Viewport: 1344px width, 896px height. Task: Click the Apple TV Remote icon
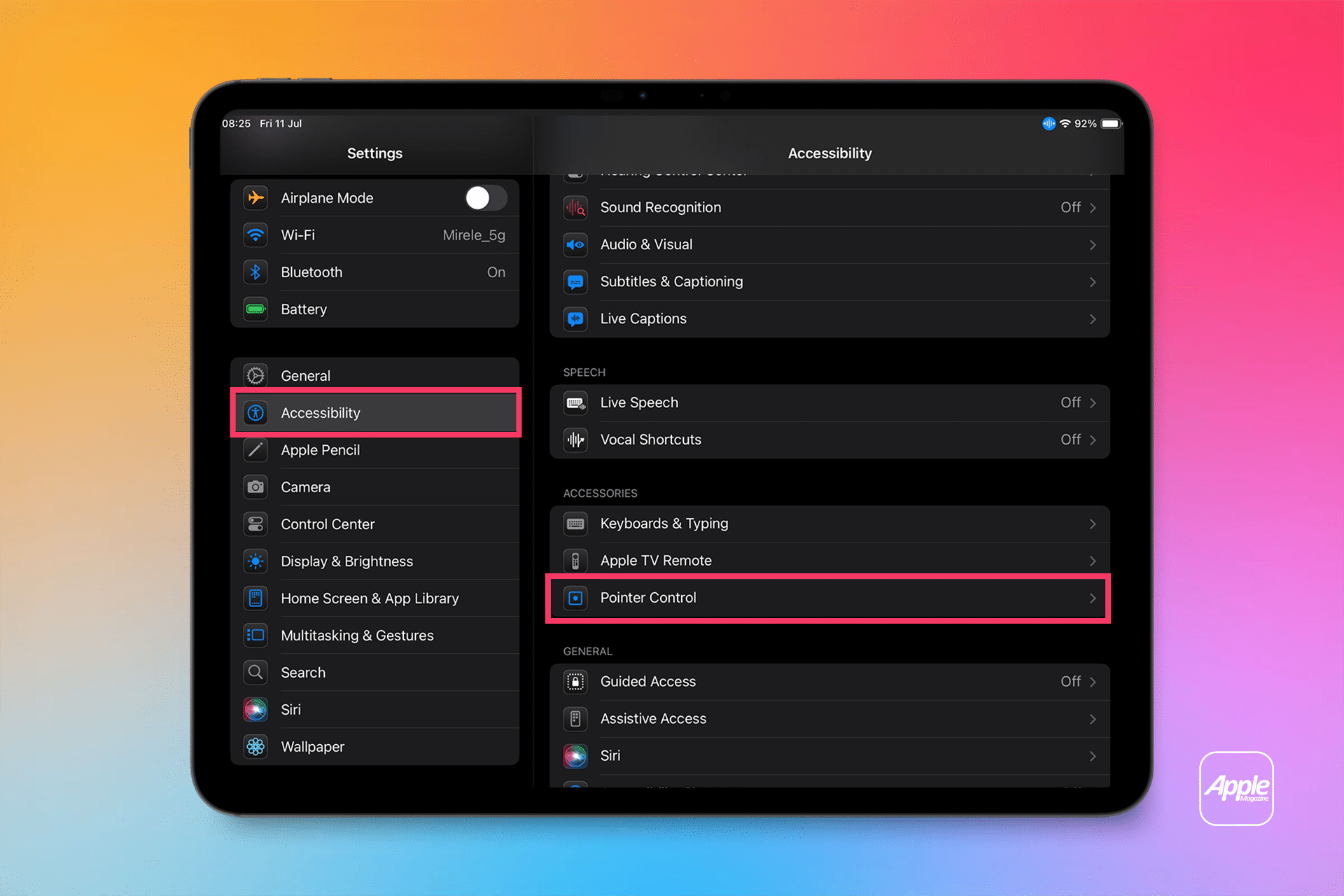pos(575,561)
